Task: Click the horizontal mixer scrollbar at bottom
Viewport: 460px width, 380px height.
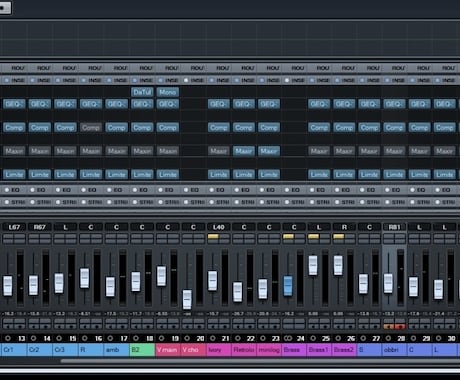Action: (260, 361)
